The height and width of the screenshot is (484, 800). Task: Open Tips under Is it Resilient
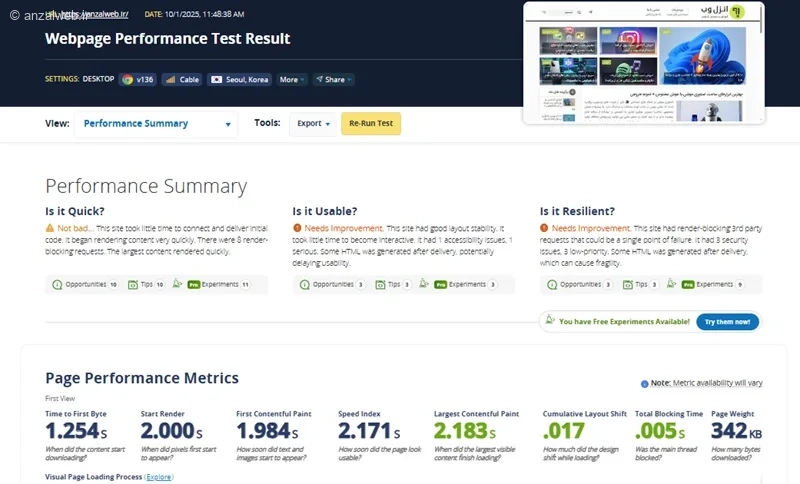pos(641,285)
